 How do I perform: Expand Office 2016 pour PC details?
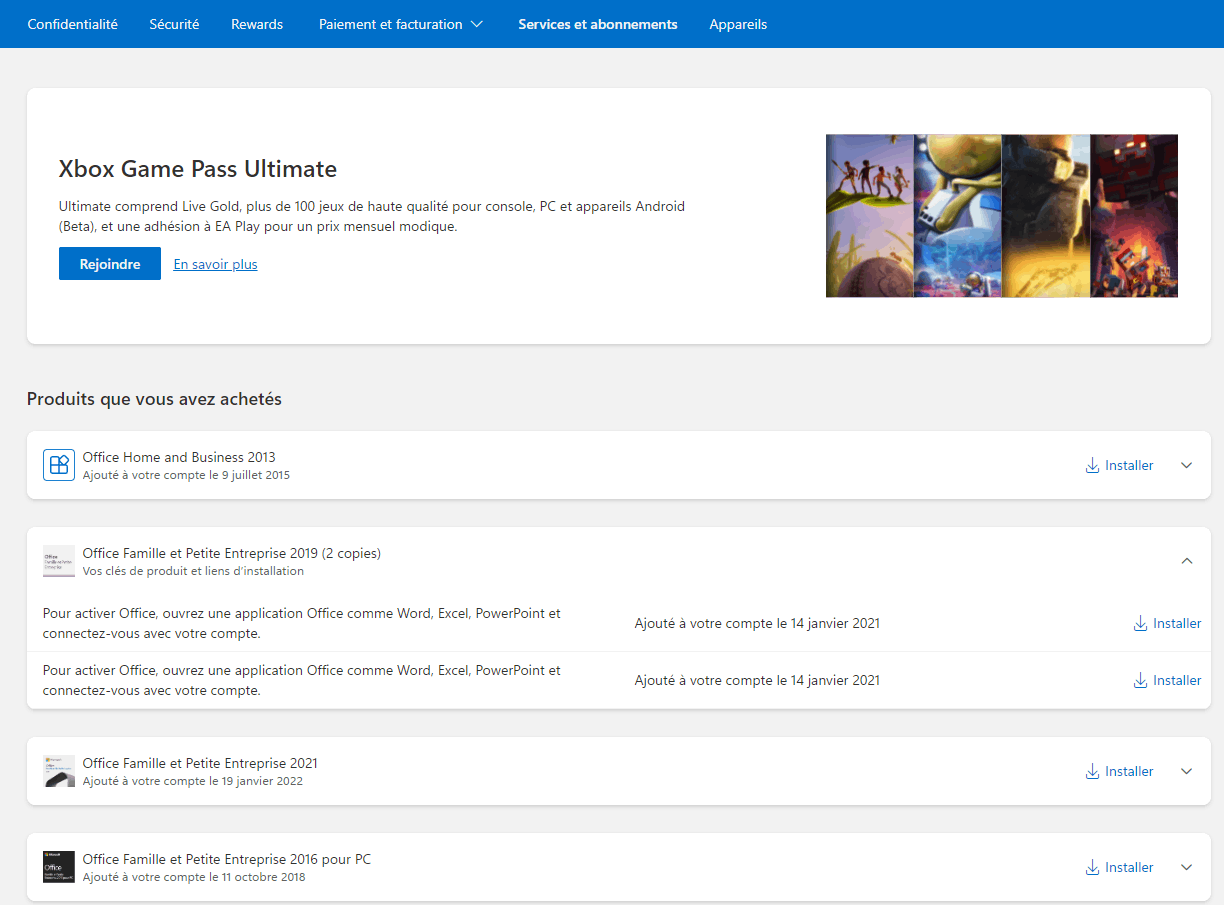pos(1187,867)
